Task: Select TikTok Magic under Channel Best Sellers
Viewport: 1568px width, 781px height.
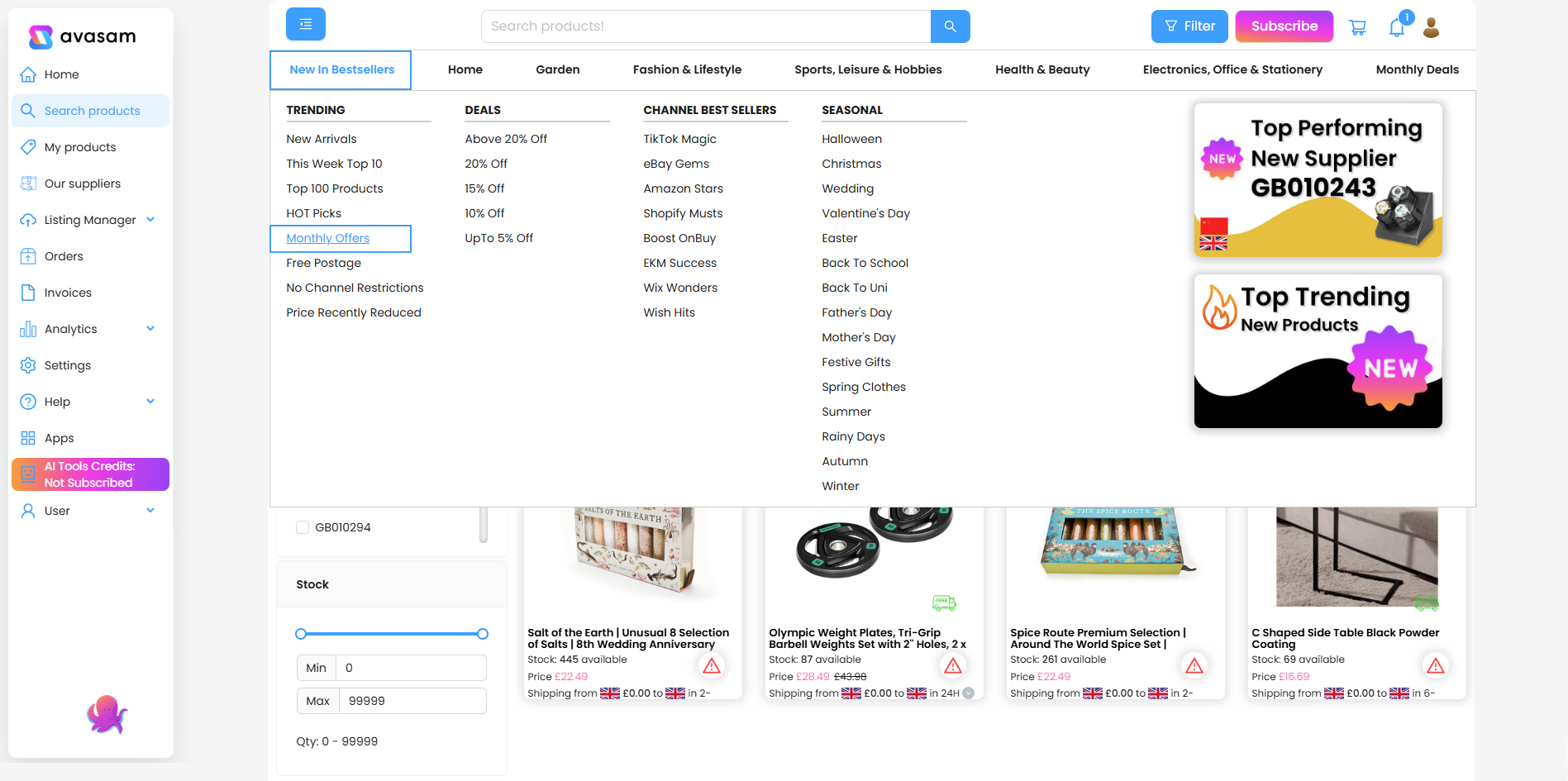Action: click(x=679, y=139)
